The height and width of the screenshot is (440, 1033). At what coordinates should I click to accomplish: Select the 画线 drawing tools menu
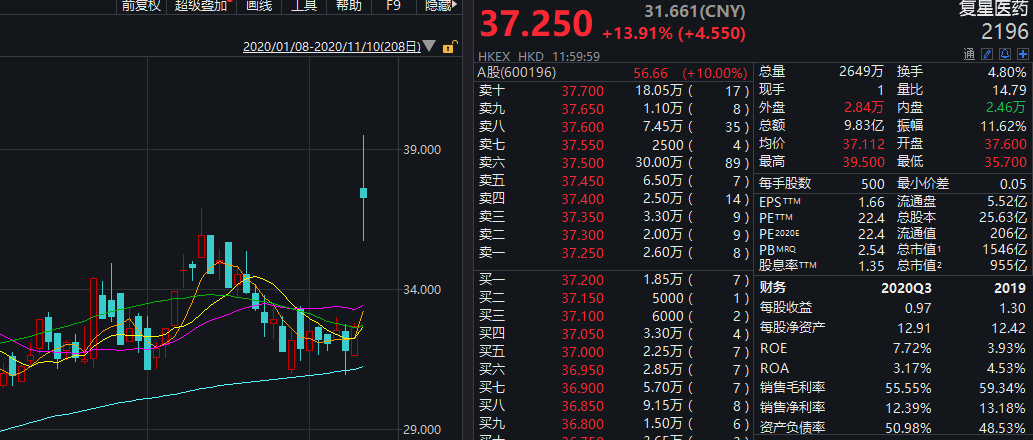click(259, 6)
